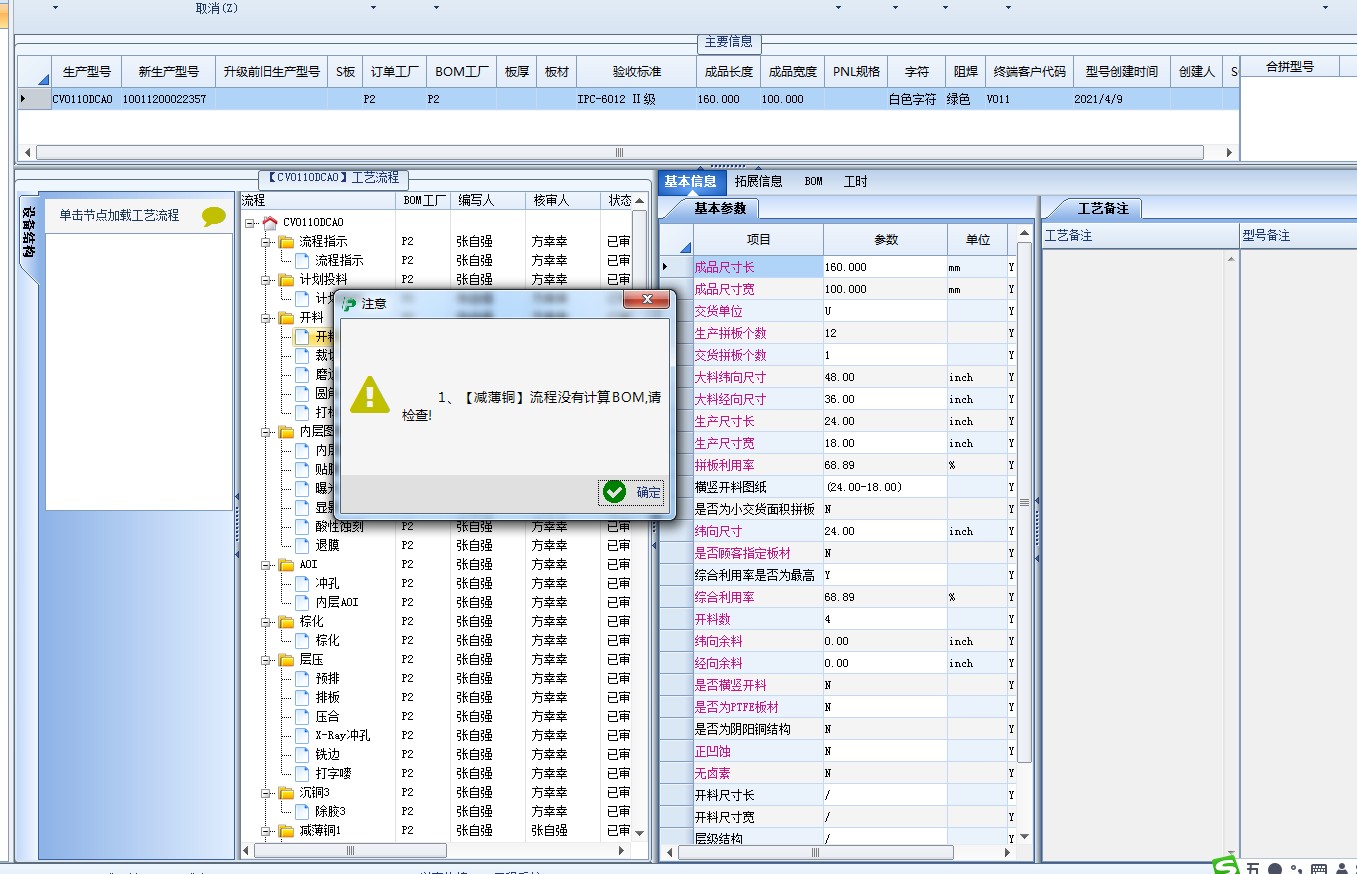Viewport: 1357px width, 874px height.
Task: Click the document icon beside 冲孔
Action: click(x=303, y=583)
